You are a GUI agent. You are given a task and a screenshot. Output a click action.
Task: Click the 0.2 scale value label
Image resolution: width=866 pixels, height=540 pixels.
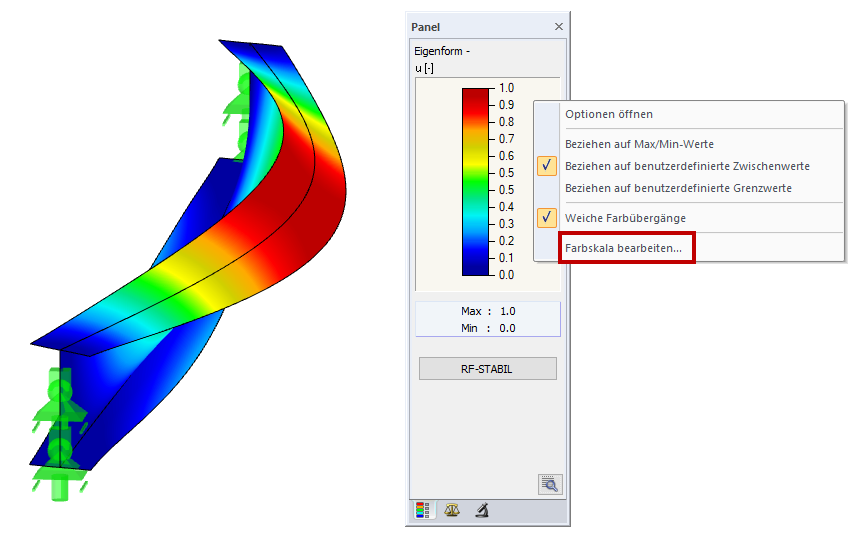point(506,241)
